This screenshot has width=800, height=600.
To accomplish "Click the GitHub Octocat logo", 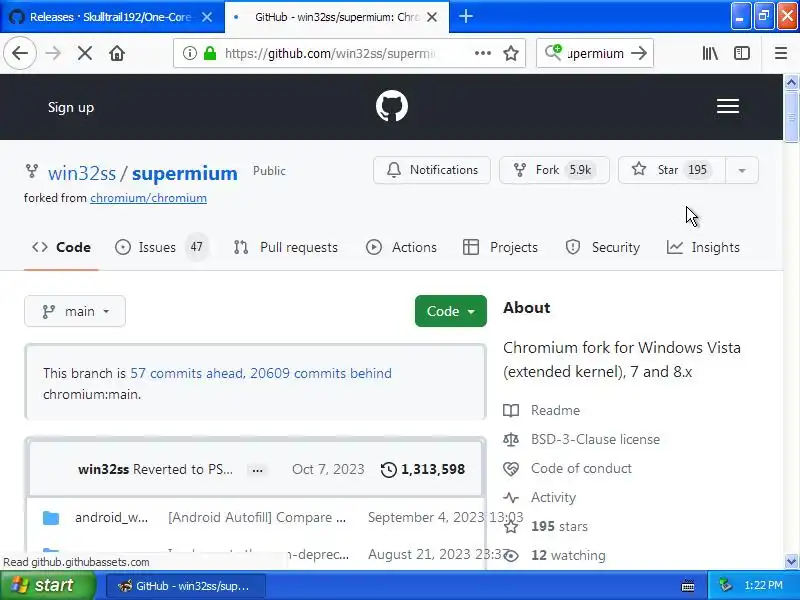I will click(x=391, y=106).
